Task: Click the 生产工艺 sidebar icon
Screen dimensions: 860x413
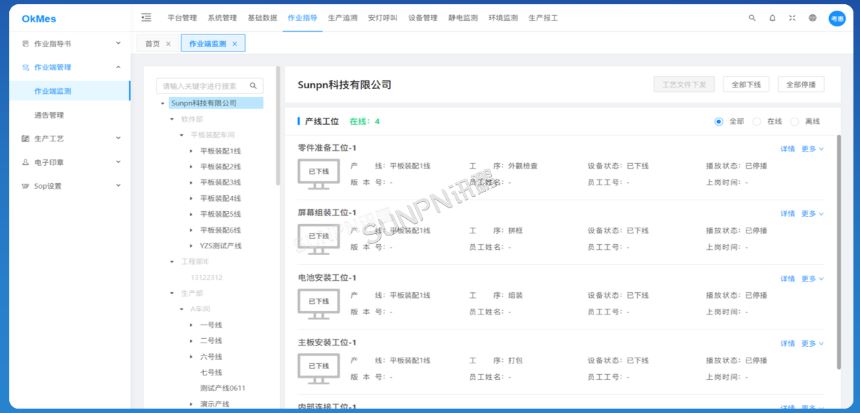Action: tap(25, 139)
